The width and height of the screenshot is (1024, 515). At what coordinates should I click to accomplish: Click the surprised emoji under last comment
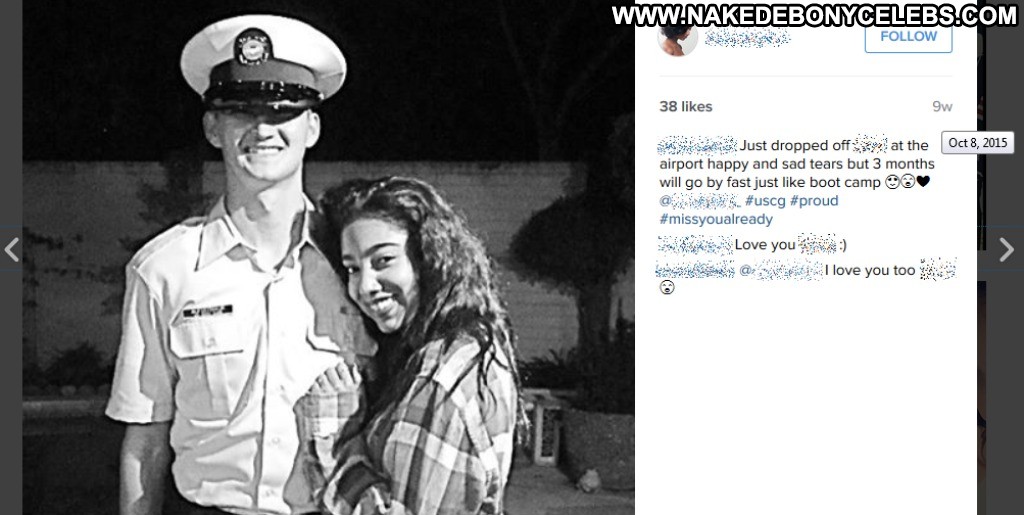(x=666, y=288)
